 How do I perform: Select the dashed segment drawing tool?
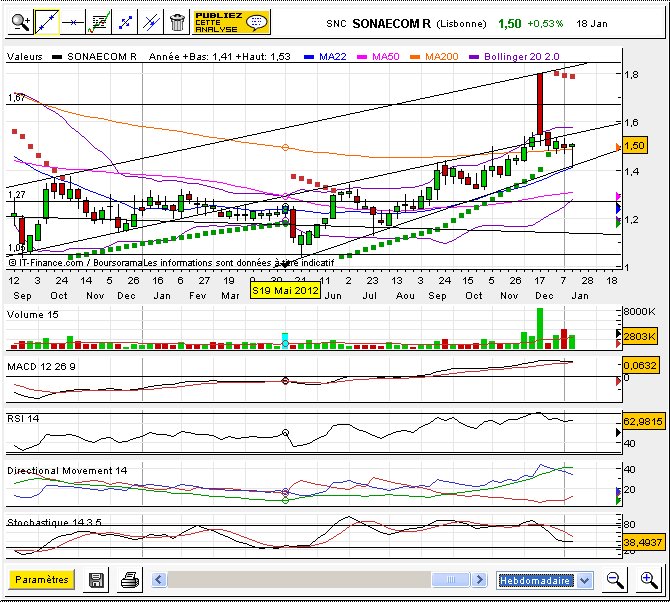(124, 22)
